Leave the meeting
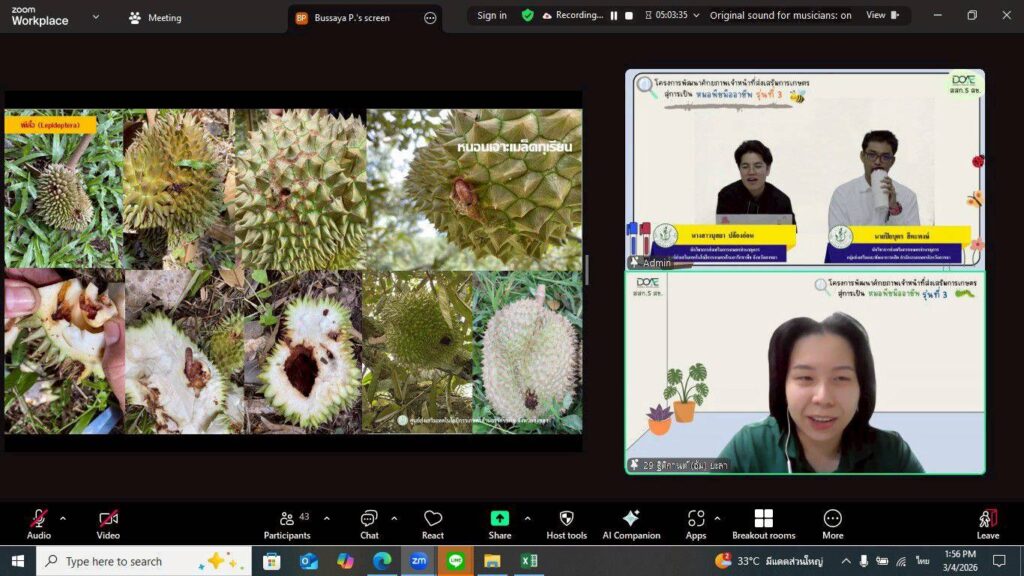1024x576 pixels. coord(987,523)
